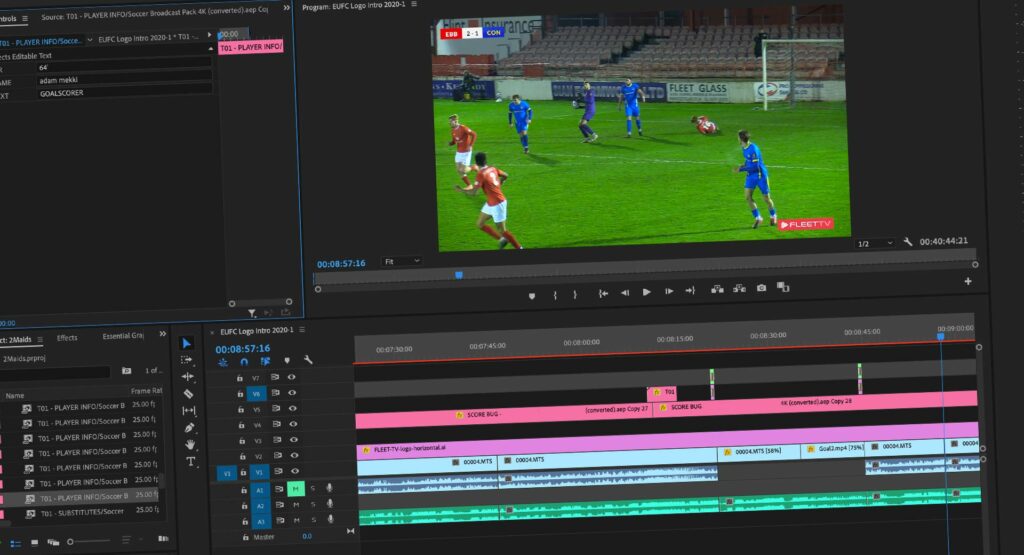
Task: Open timeline display settings wrench
Action: (308, 361)
